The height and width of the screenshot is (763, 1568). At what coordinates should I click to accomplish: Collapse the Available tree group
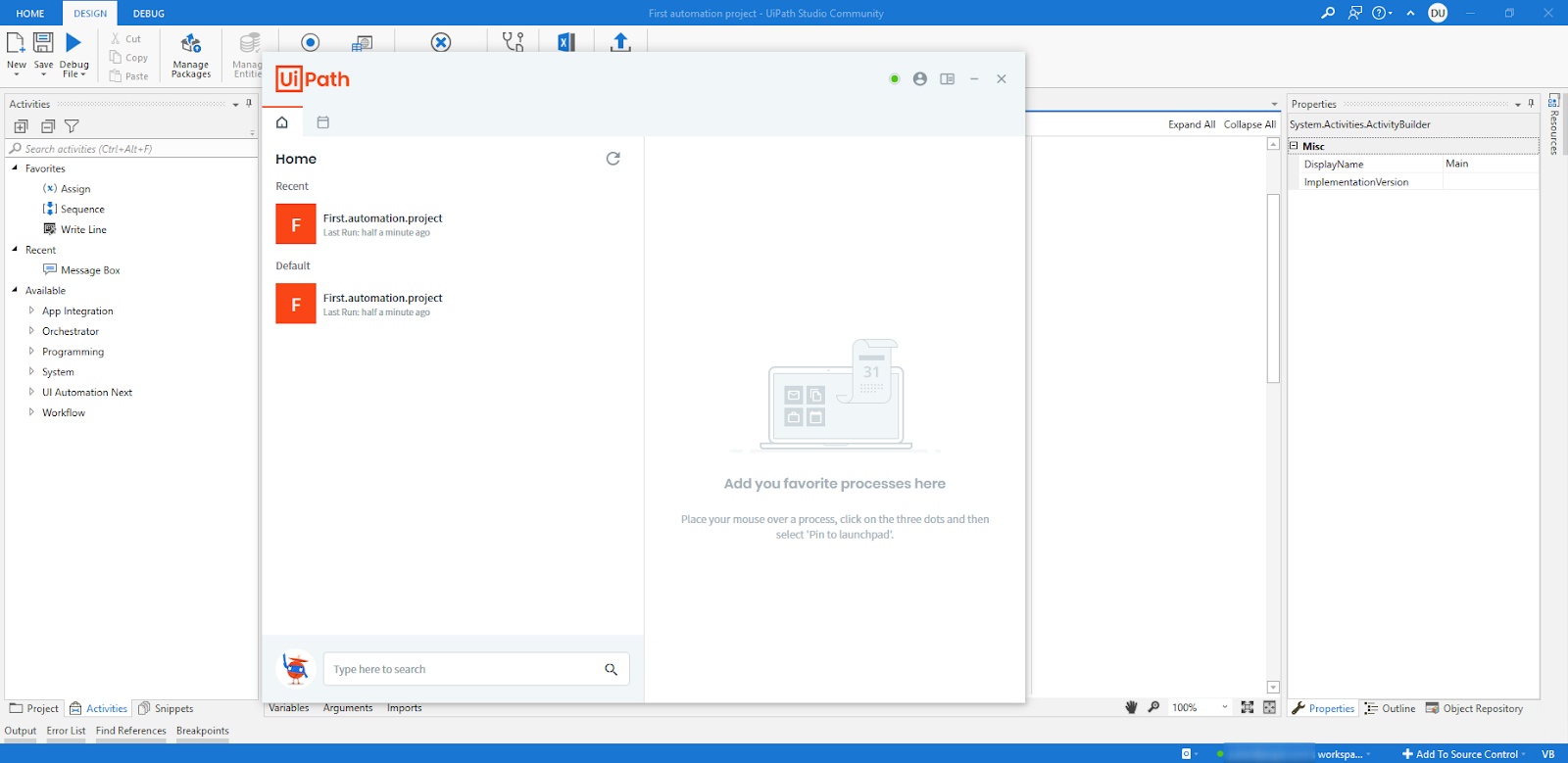point(15,290)
